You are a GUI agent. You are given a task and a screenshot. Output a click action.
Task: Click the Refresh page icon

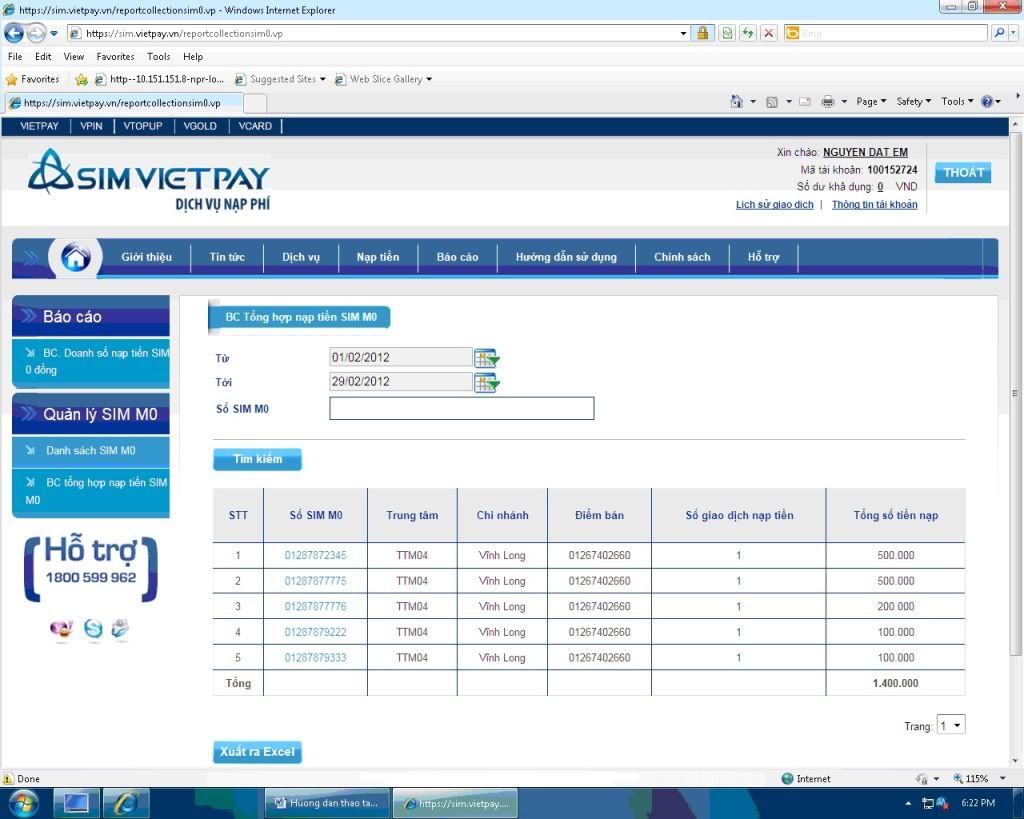pos(748,33)
